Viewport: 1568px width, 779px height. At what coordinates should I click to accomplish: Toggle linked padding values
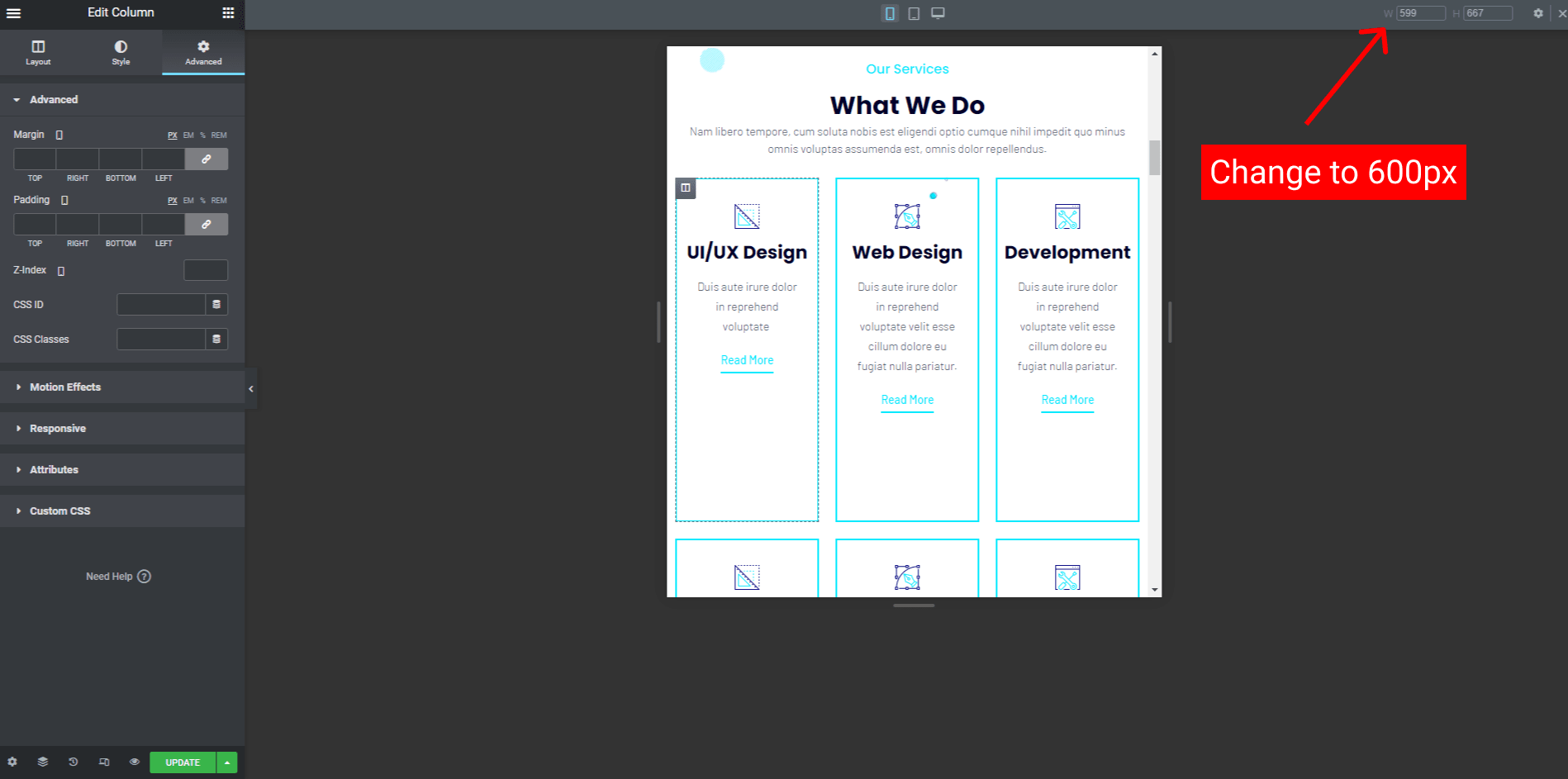[x=207, y=224]
